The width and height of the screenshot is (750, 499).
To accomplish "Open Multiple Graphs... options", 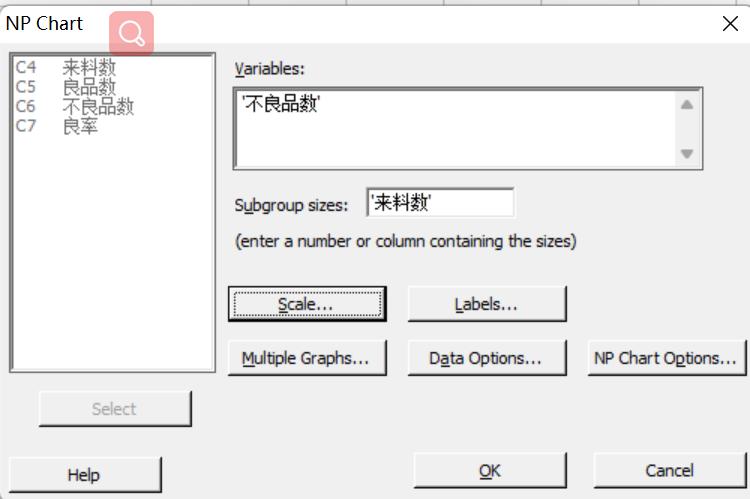I will (306, 358).
